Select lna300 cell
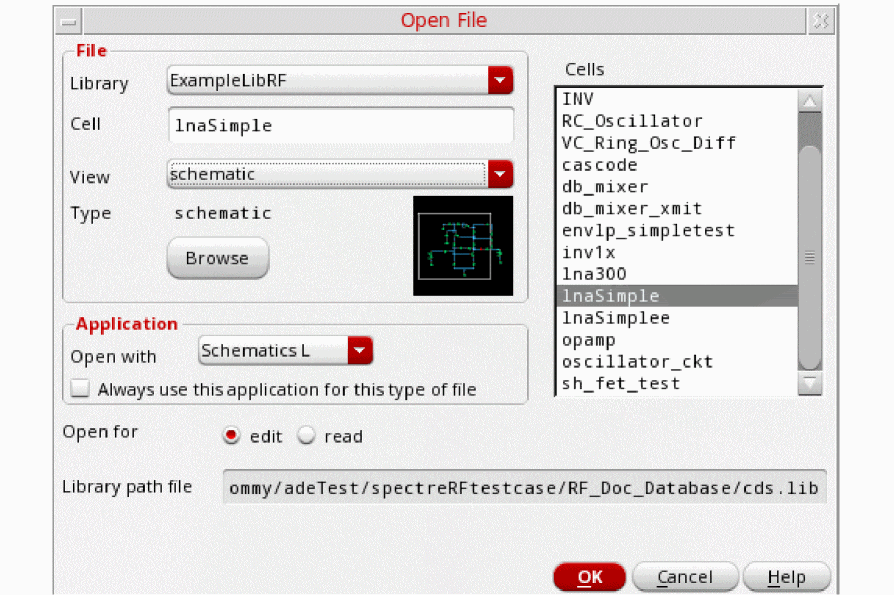The width and height of the screenshot is (894, 595). click(677, 274)
